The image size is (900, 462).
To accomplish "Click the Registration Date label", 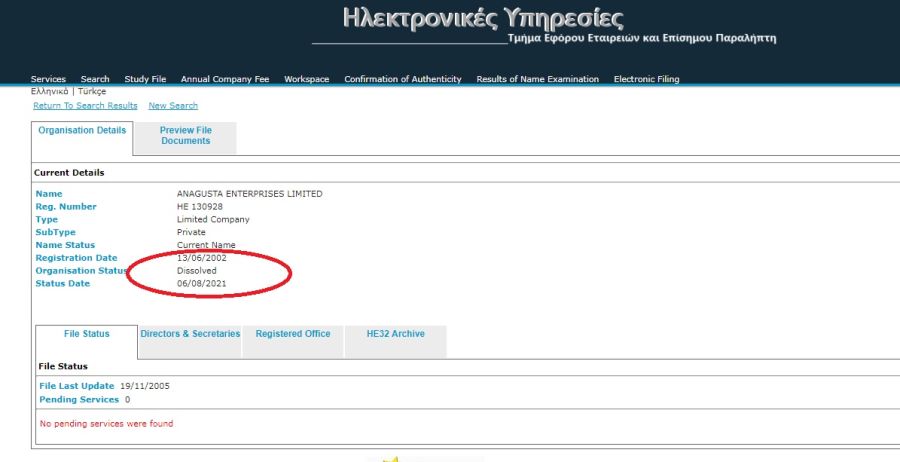I will [x=76, y=258].
